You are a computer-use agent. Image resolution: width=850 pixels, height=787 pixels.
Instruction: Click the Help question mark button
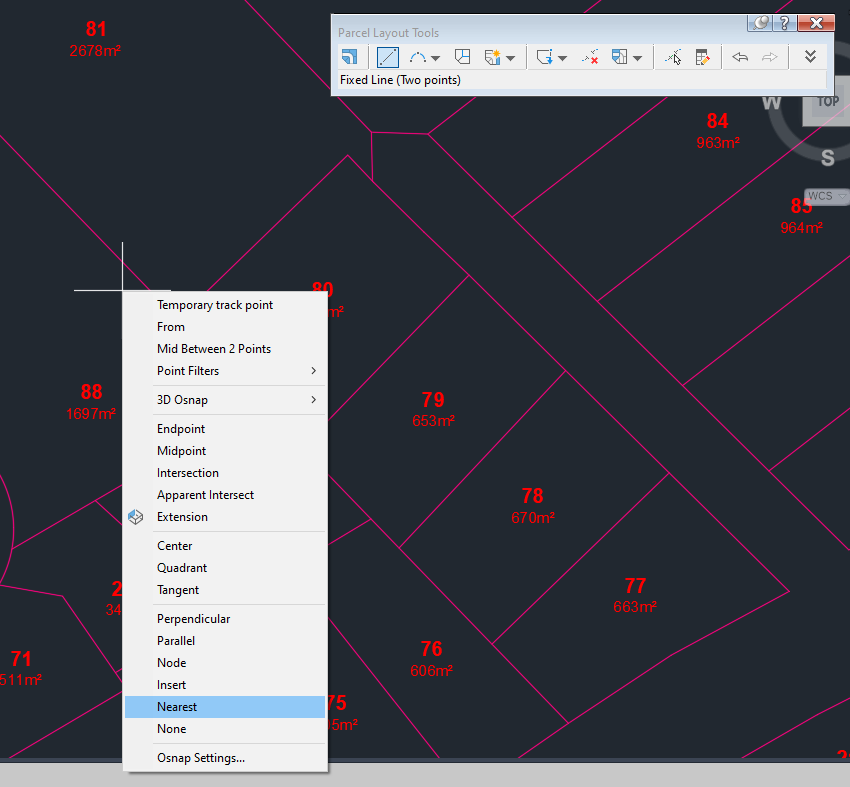(x=783, y=22)
